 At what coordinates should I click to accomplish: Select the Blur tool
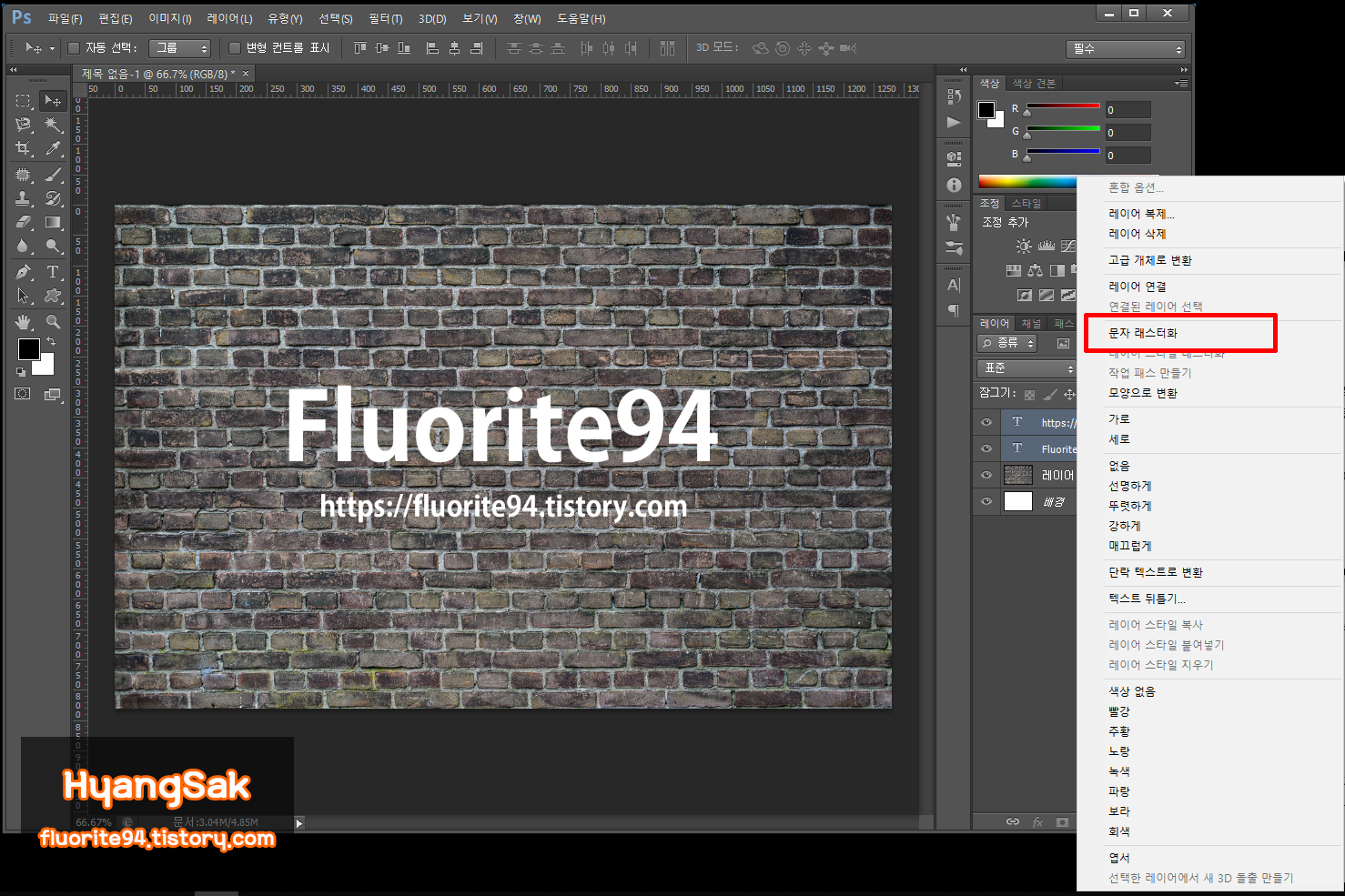(24, 246)
